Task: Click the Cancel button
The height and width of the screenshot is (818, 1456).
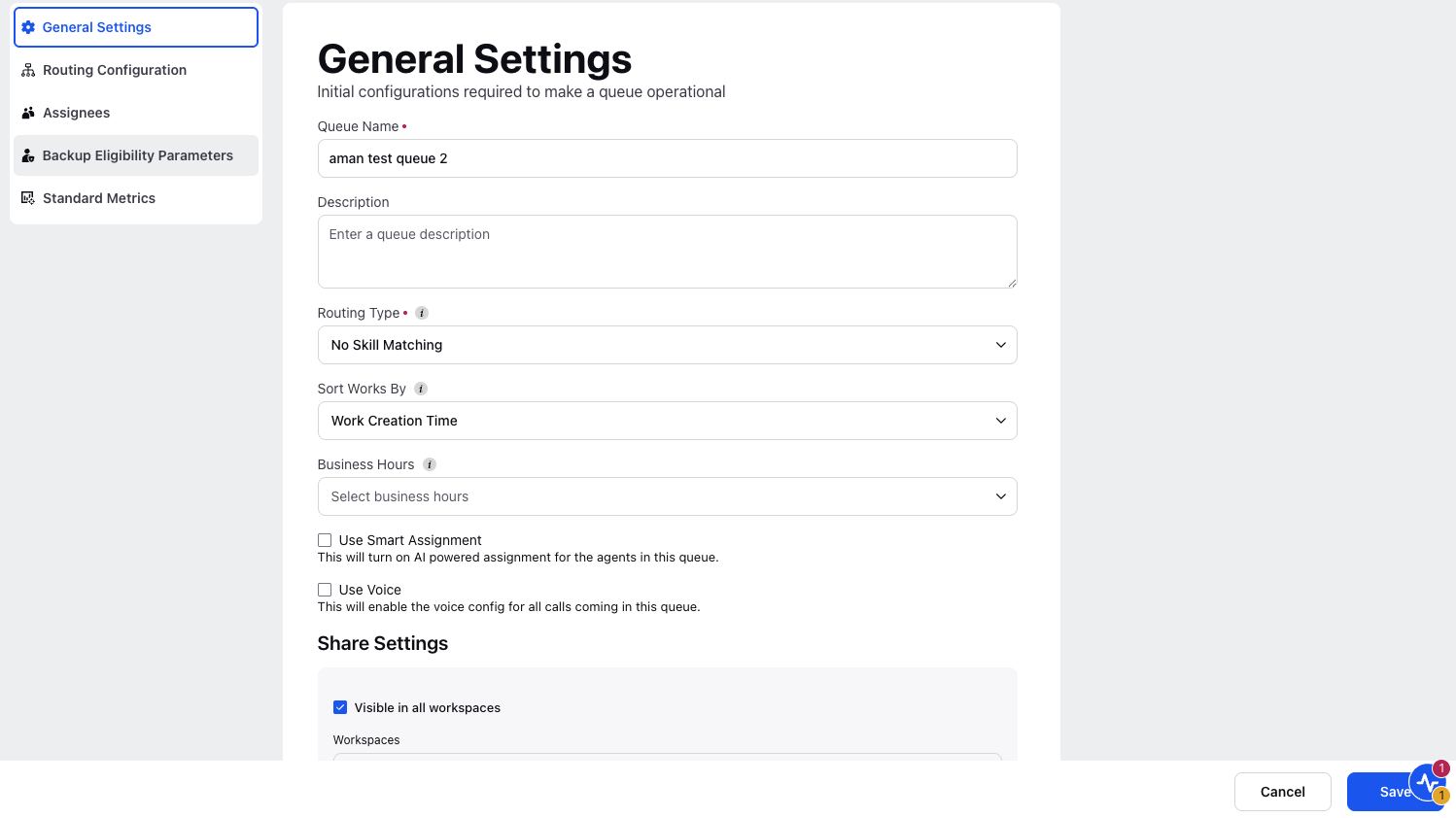Action: pyautogui.click(x=1283, y=792)
